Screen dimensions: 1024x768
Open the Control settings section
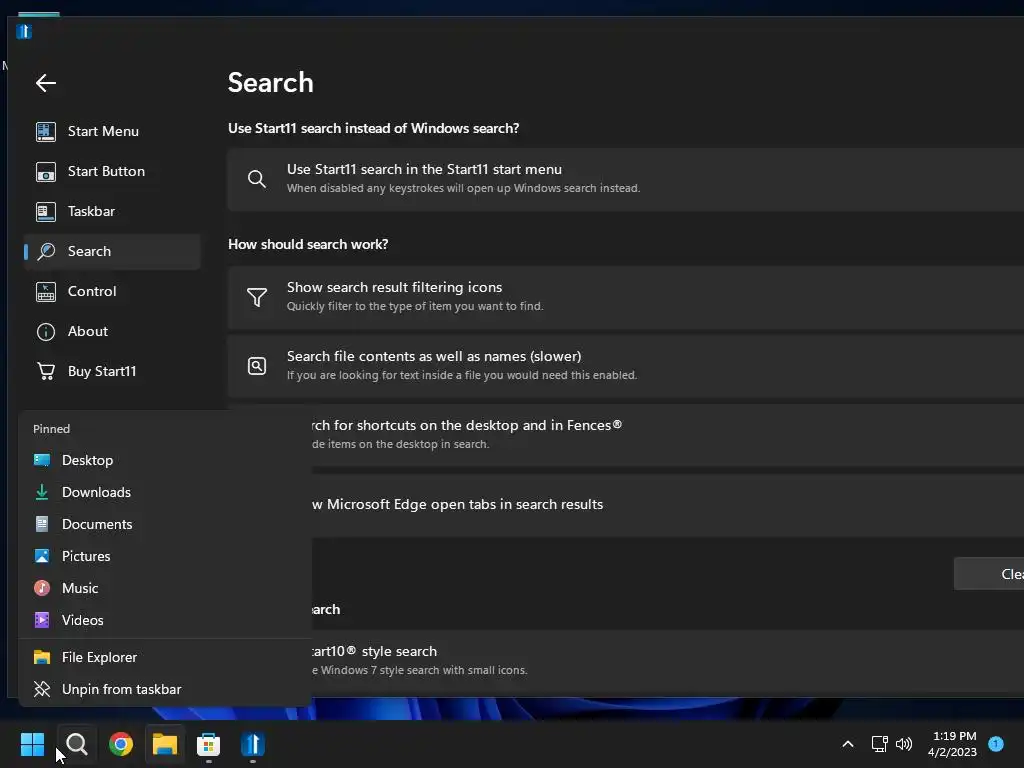(x=112, y=291)
